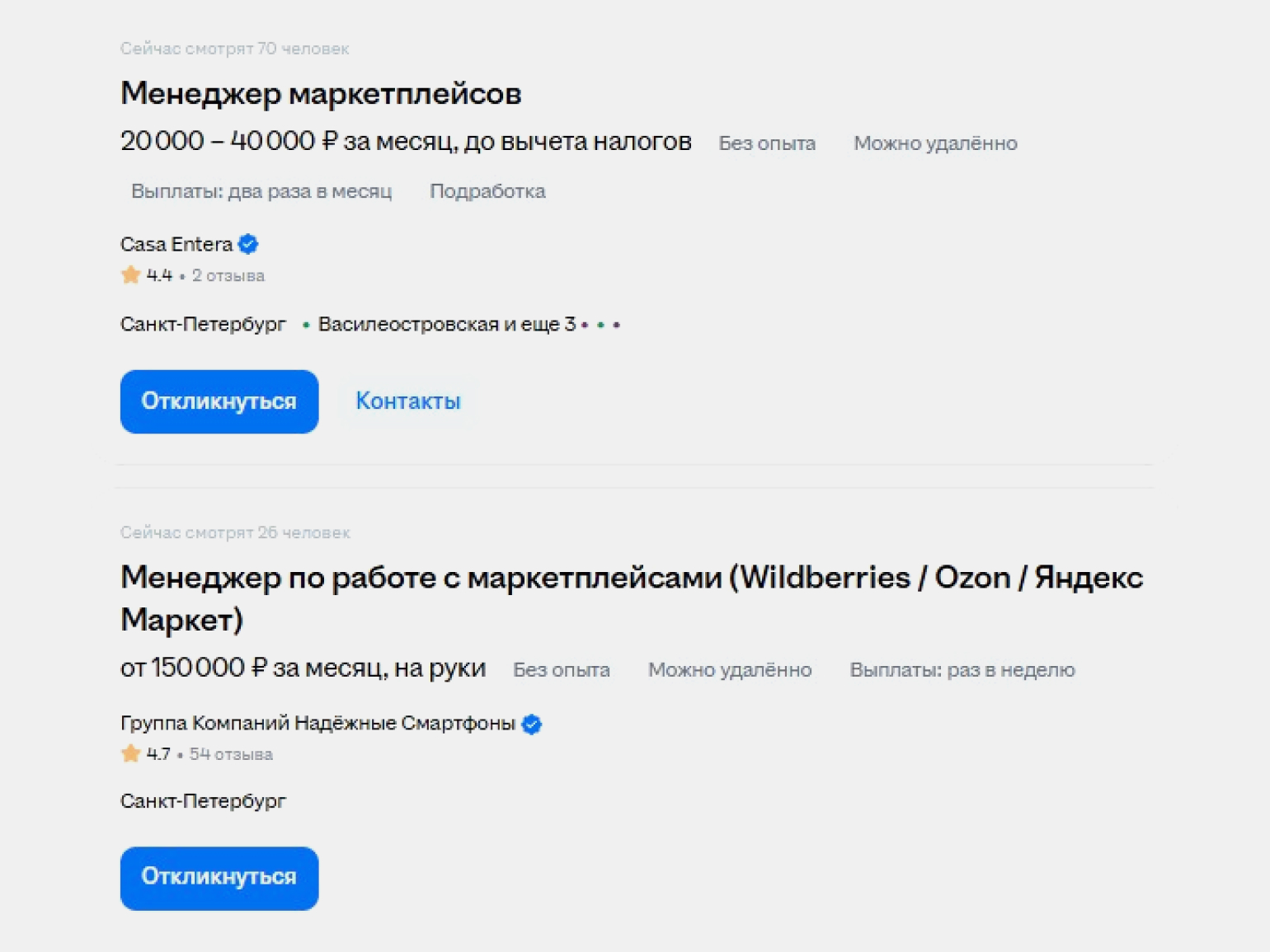Click verified badge next to Casa Entera
The width and height of the screenshot is (1270, 952).
click(248, 244)
